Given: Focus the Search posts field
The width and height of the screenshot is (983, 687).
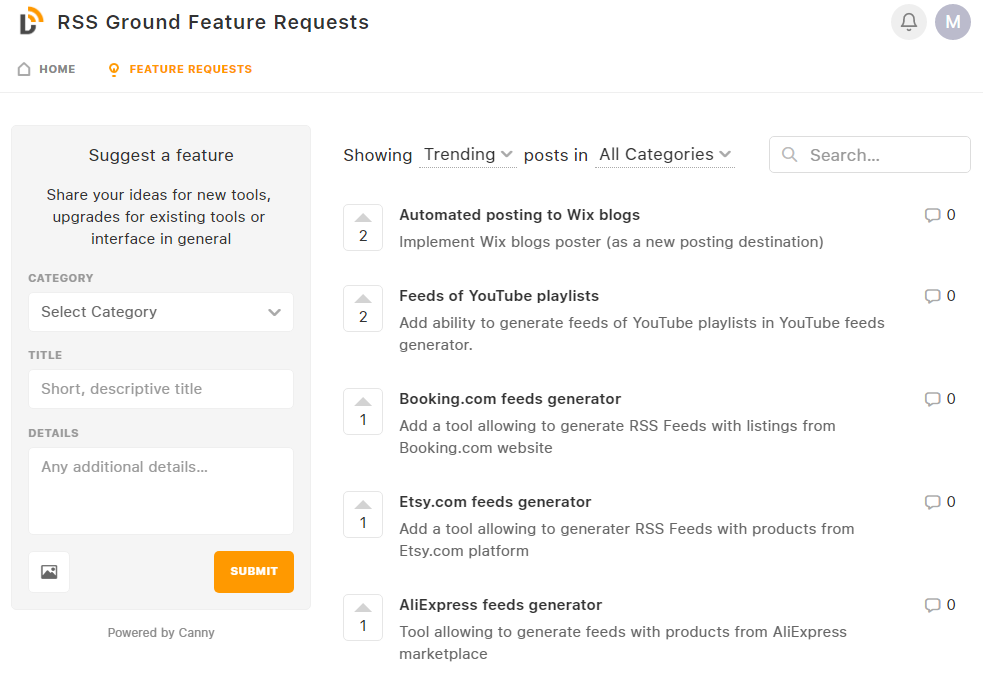Looking at the screenshot, I should tap(870, 154).
